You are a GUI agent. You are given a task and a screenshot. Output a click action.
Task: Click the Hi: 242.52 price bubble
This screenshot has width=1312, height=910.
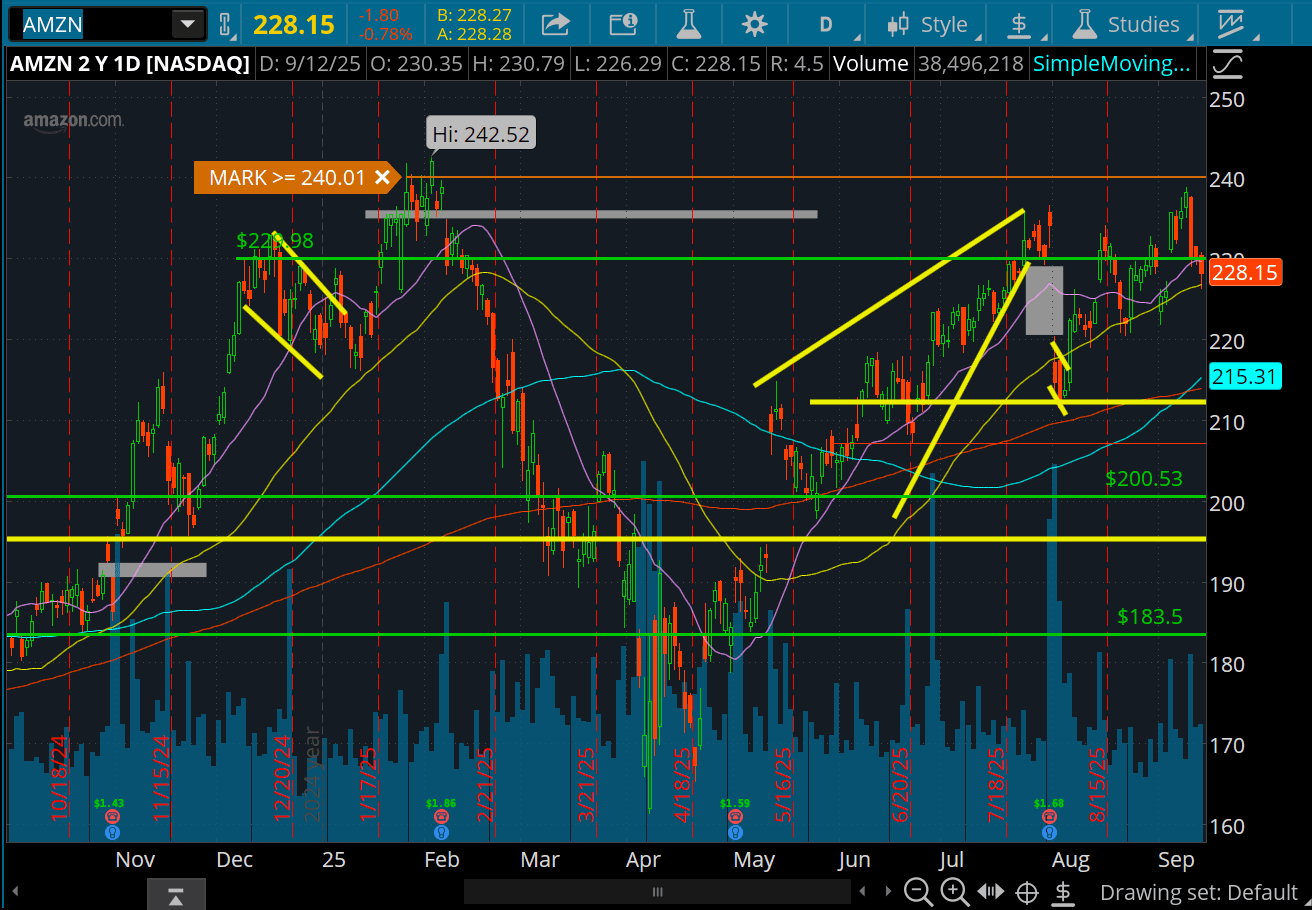(x=481, y=133)
